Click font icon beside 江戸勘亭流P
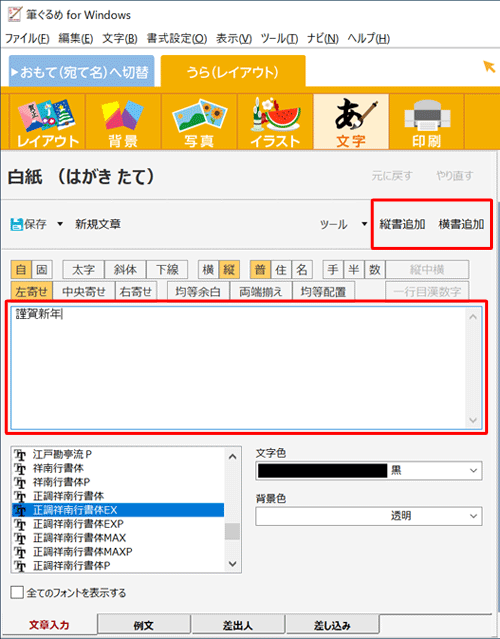Image resolution: width=500 pixels, height=639 pixels. [20, 454]
